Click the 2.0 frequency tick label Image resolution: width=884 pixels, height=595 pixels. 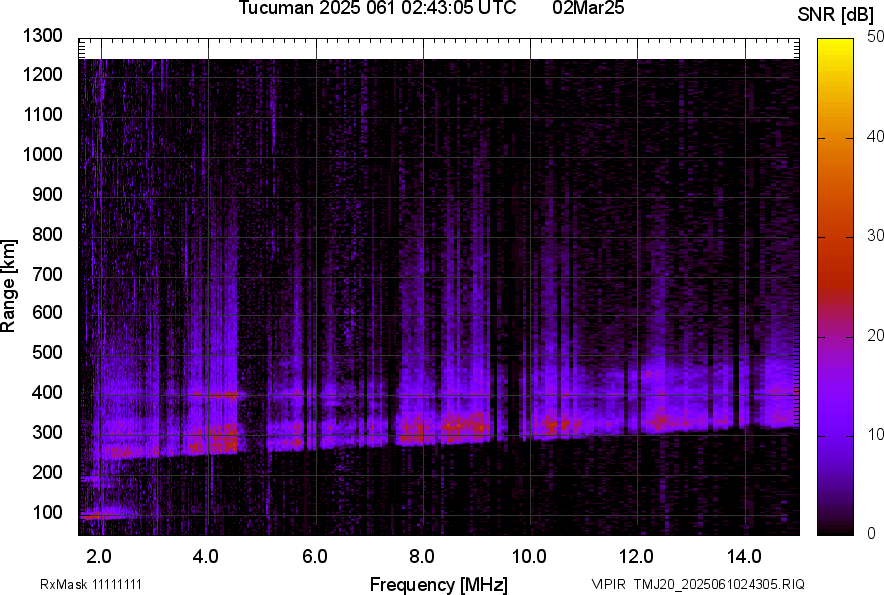click(x=99, y=555)
